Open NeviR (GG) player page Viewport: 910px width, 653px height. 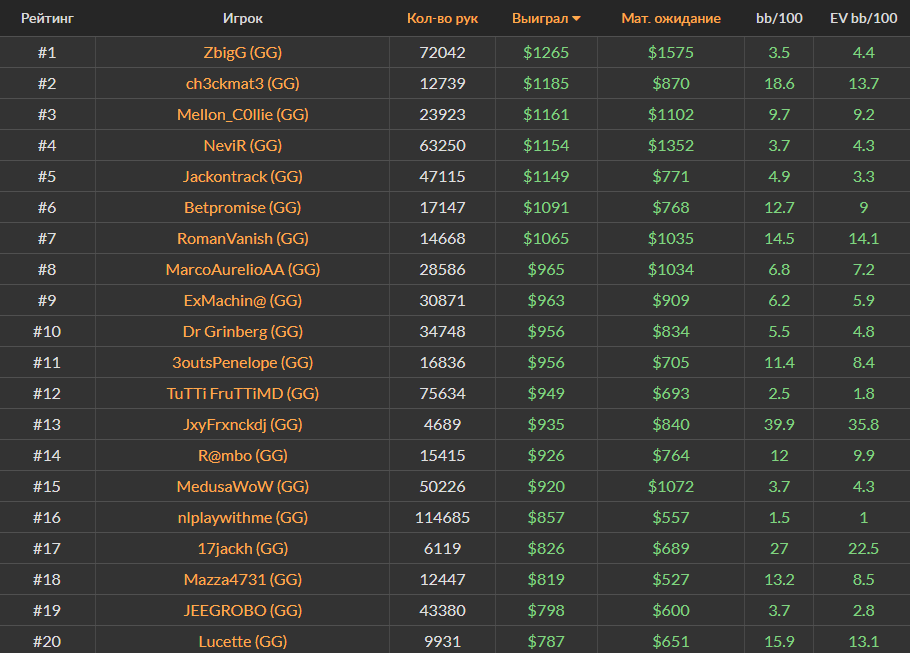coord(243,145)
